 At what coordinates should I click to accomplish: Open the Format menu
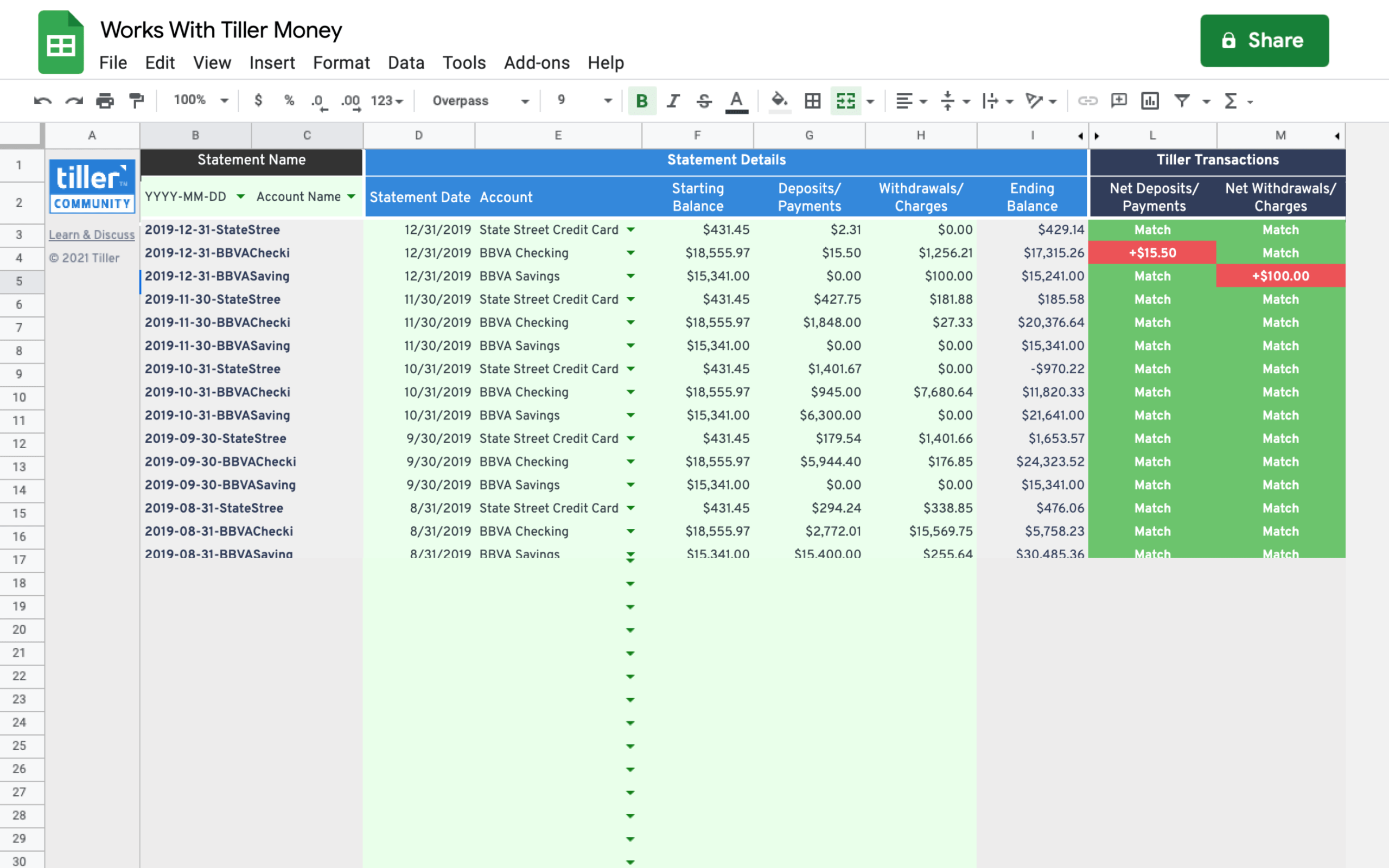(341, 62)
